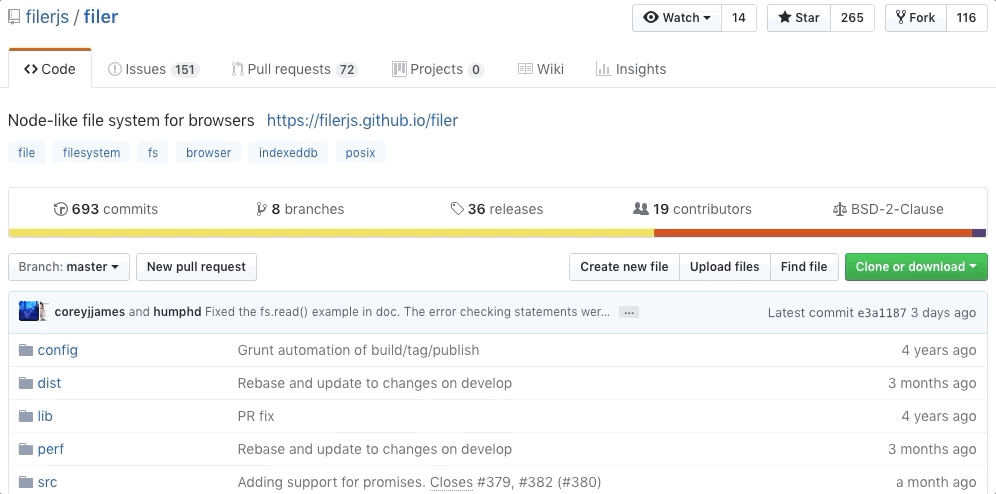View the 693 commits link
Image resolution: width=996 pixels, height=494 pixels.
click(106, 209)
